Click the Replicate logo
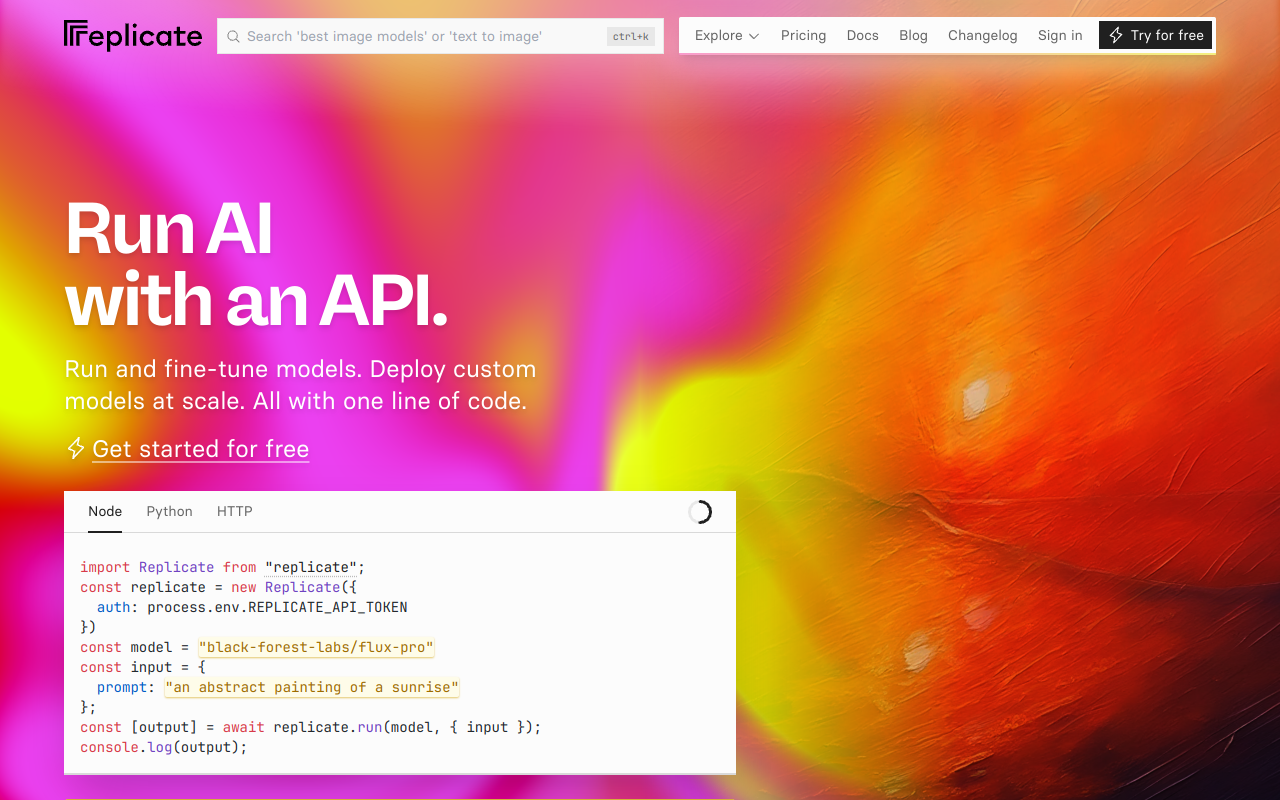1280x800 pixels. click(132, 35)
